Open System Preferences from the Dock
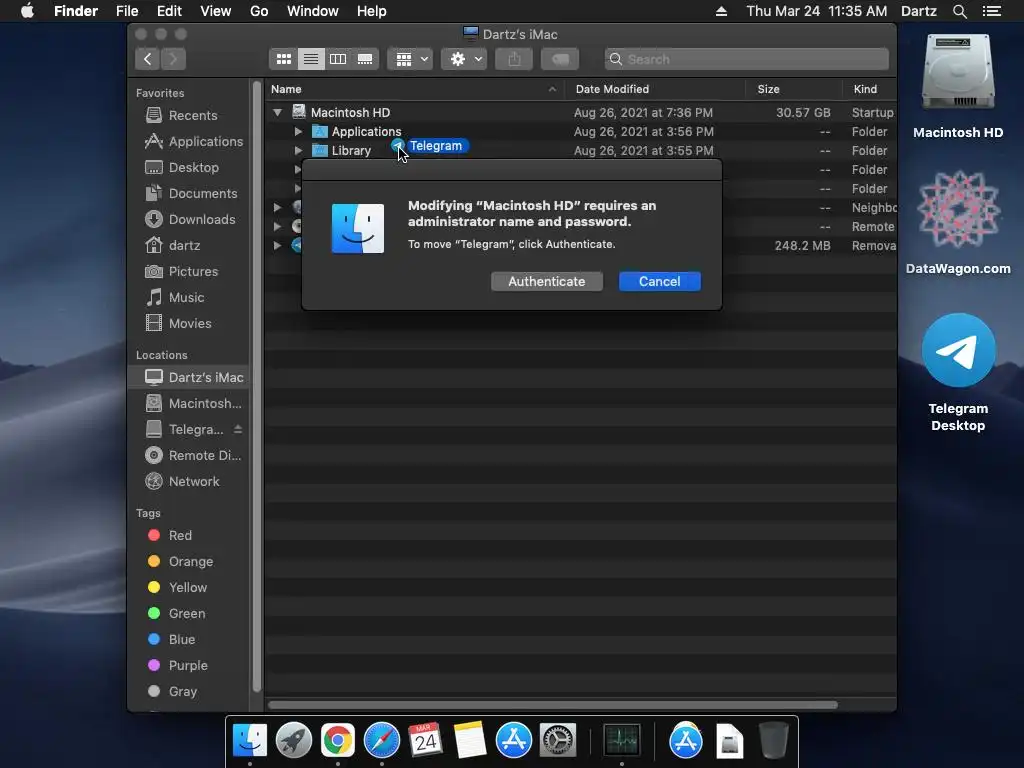Screen dimensions: 1024x768 [558, 741]
